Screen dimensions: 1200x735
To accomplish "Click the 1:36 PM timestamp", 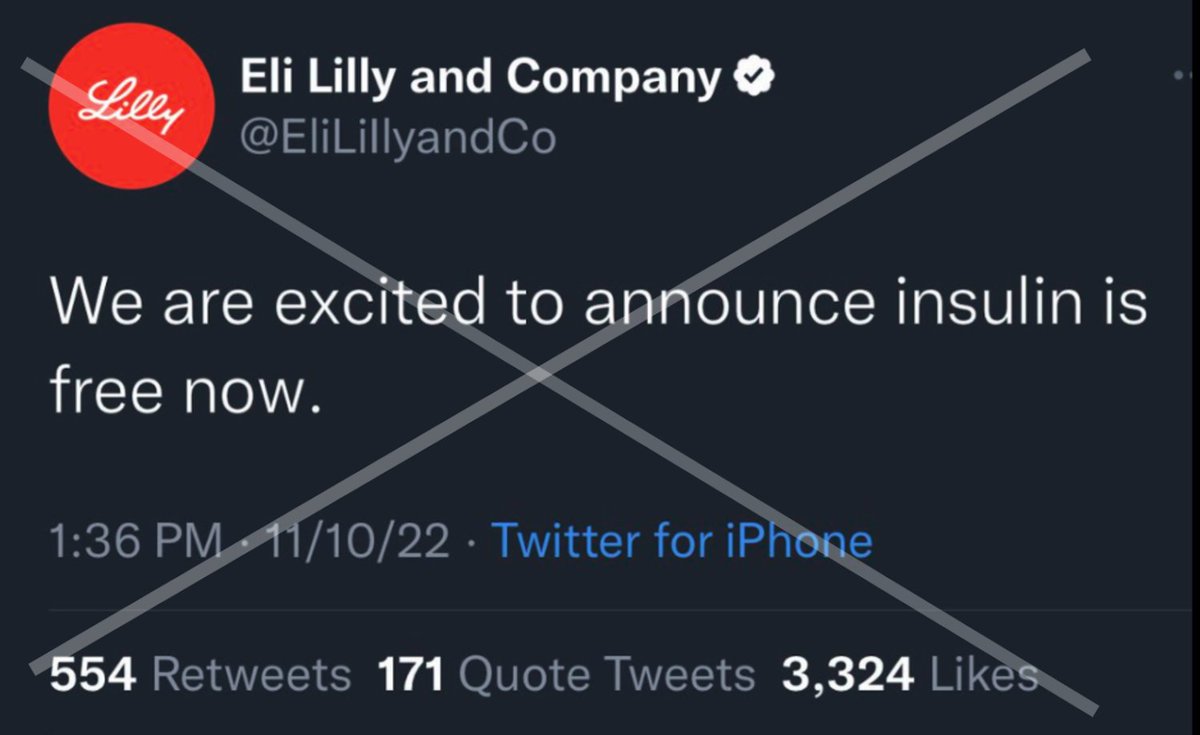I will click(134, 541).
